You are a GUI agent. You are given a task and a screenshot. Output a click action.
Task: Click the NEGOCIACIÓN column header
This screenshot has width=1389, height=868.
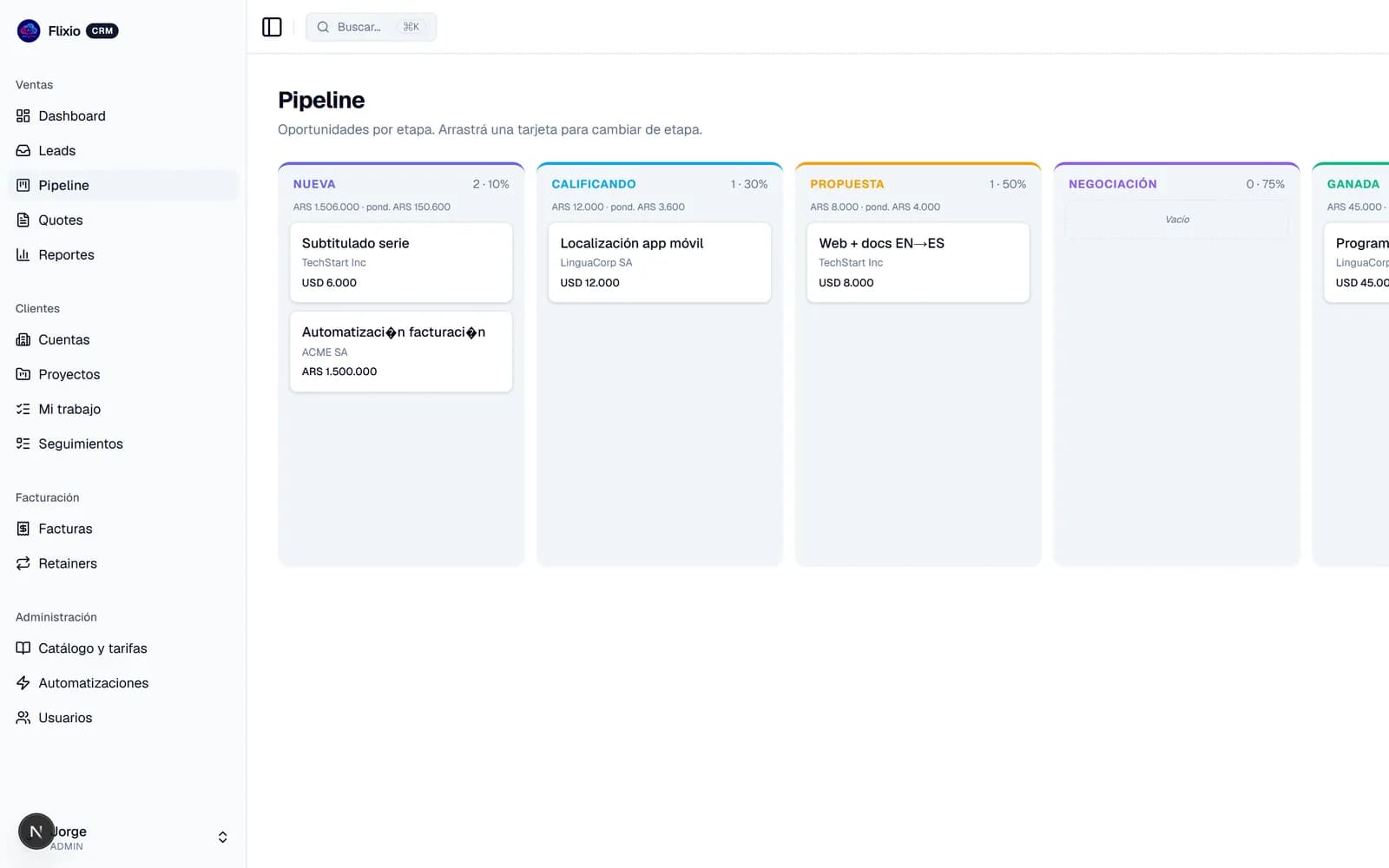tap(1113, 184)
